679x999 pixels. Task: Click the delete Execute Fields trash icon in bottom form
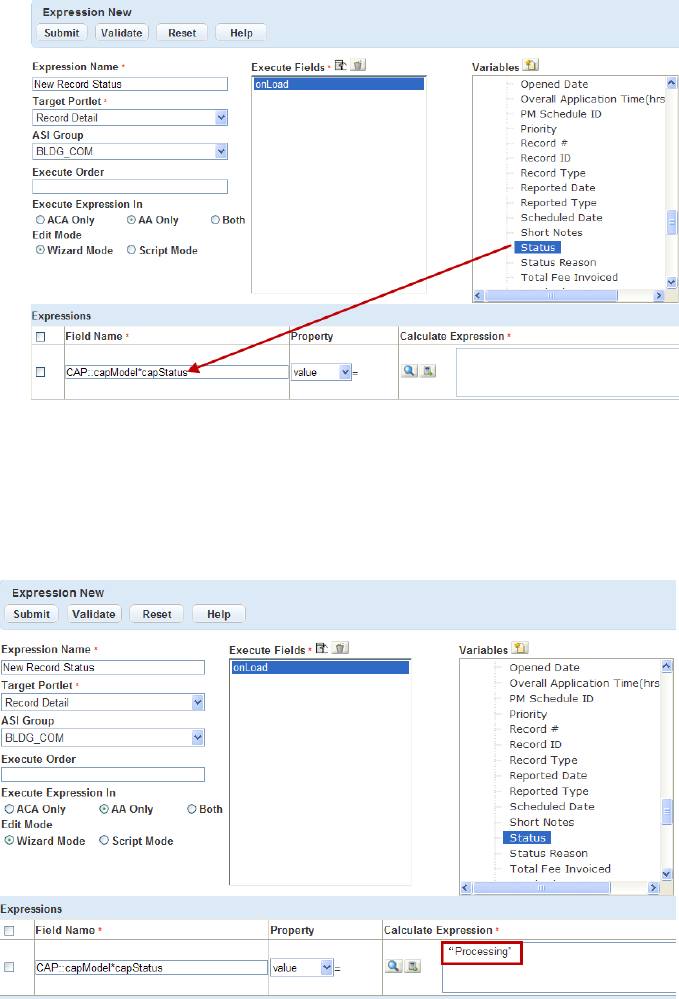[x=341, y=648]
